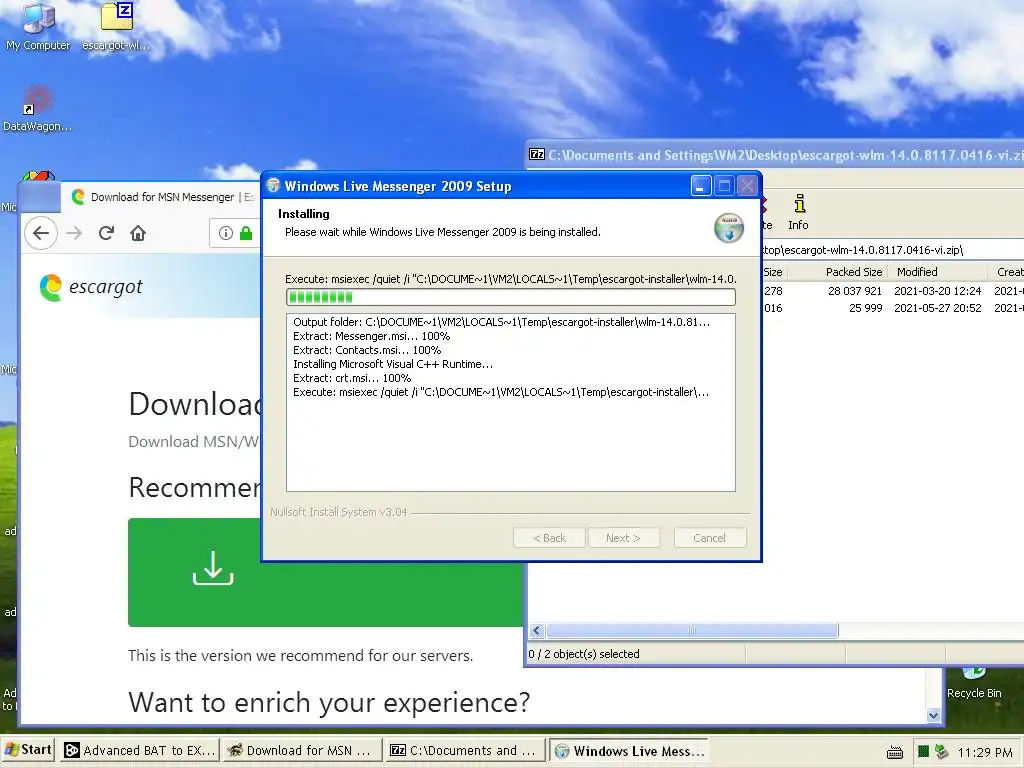Sort by Size column in 7-Zip
The image size is (1024, 768).
pos(773,272)
